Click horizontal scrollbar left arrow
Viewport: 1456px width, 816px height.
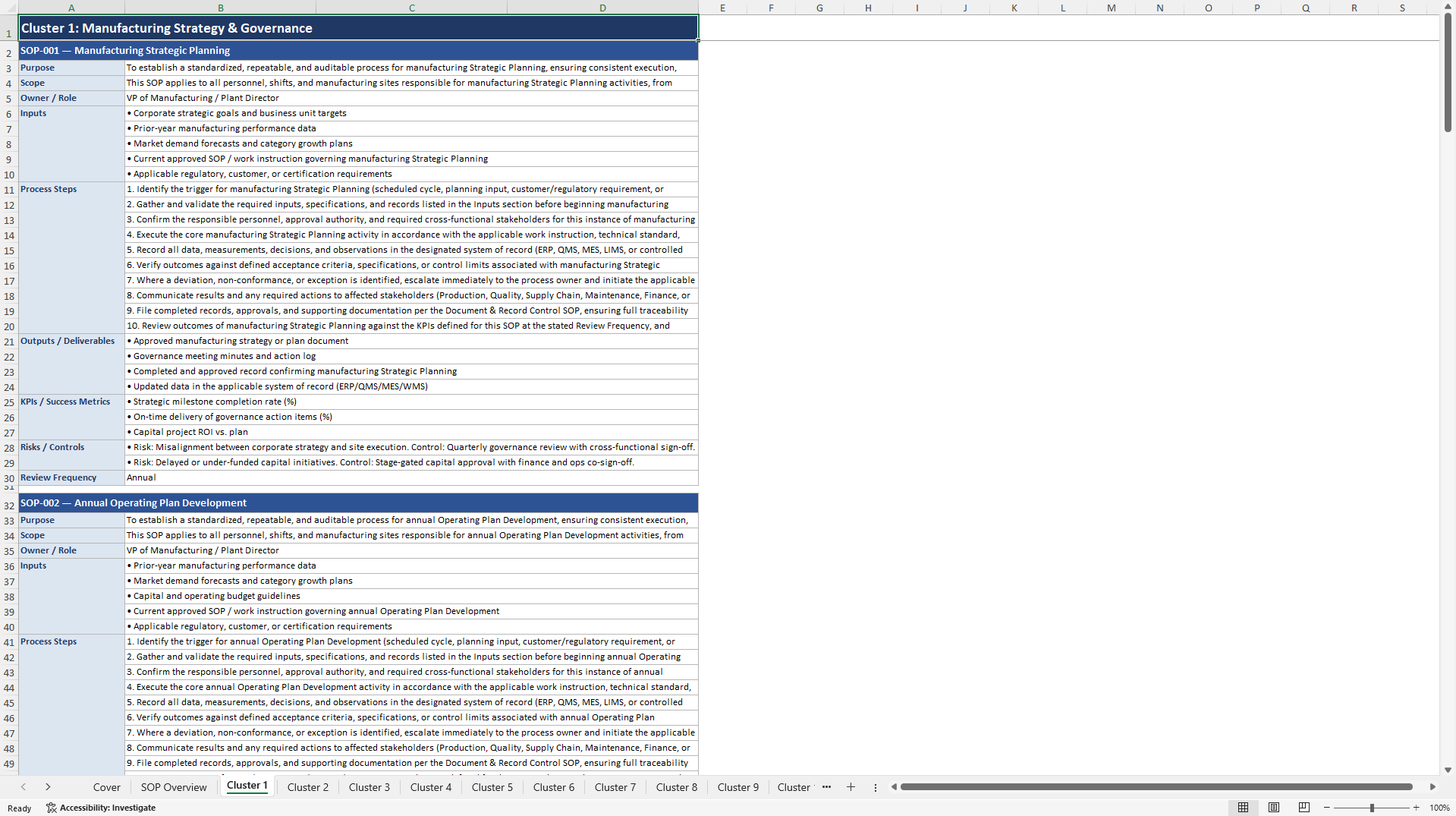(894, 787)
